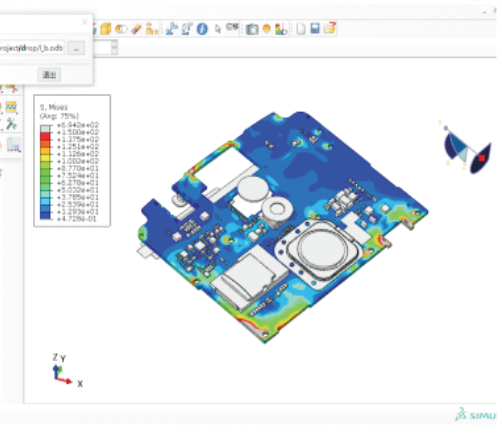Expand the dropdown below the toolbar
The height and width of the screenshot is (433, 502).
click(114, 48)
